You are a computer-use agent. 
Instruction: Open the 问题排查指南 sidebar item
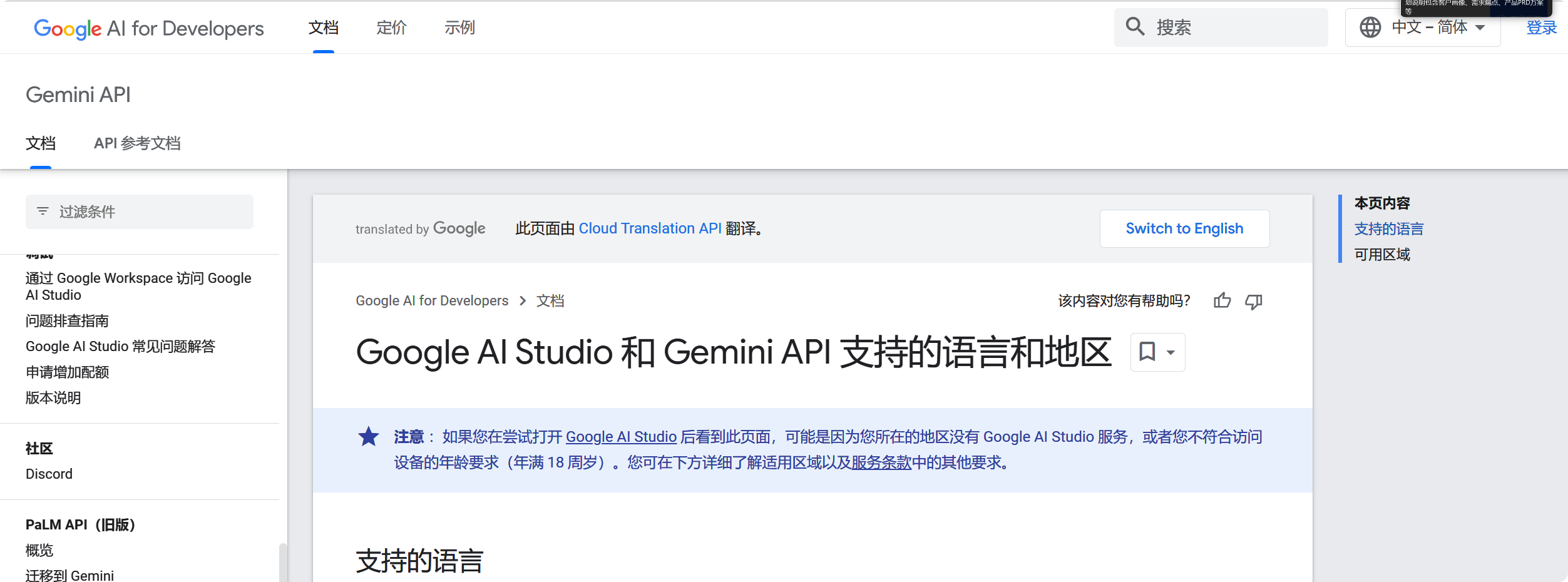point(68,321)
